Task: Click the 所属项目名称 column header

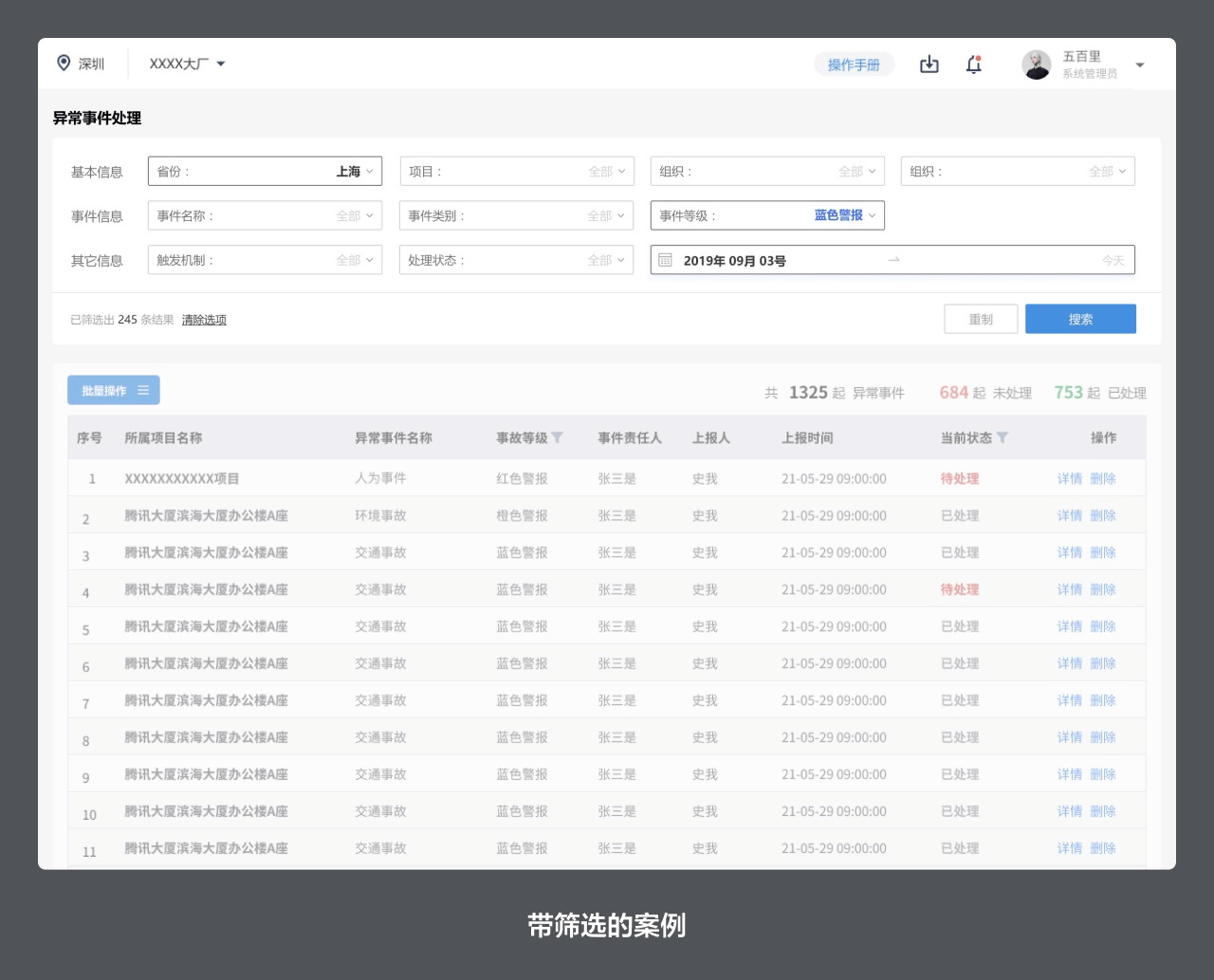Action: pyautogui.click(x=163, y=438)
